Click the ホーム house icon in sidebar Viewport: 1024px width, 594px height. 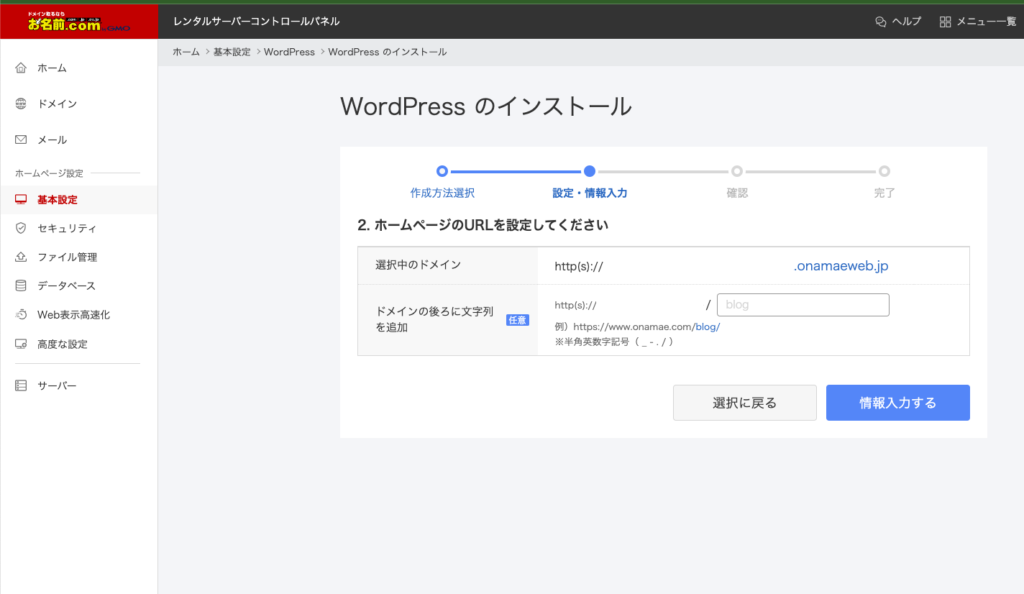click(21, 68)
